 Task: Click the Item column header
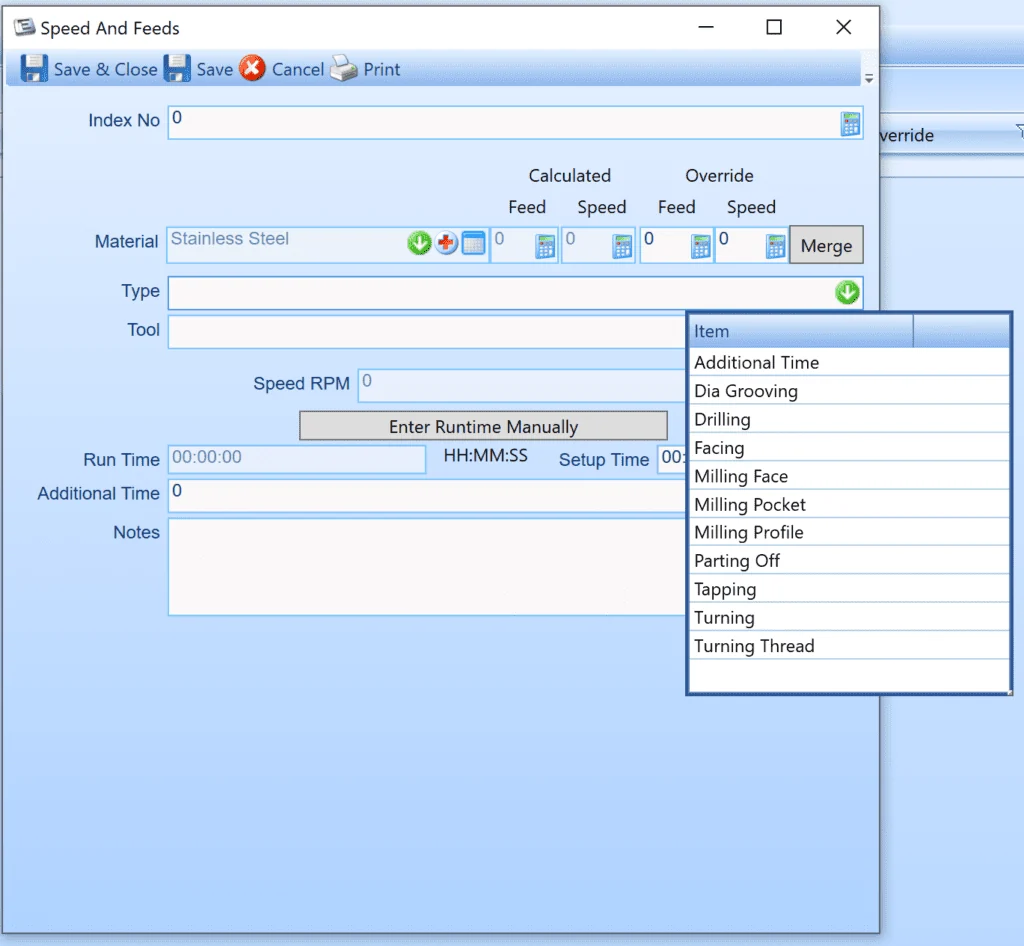801,331
